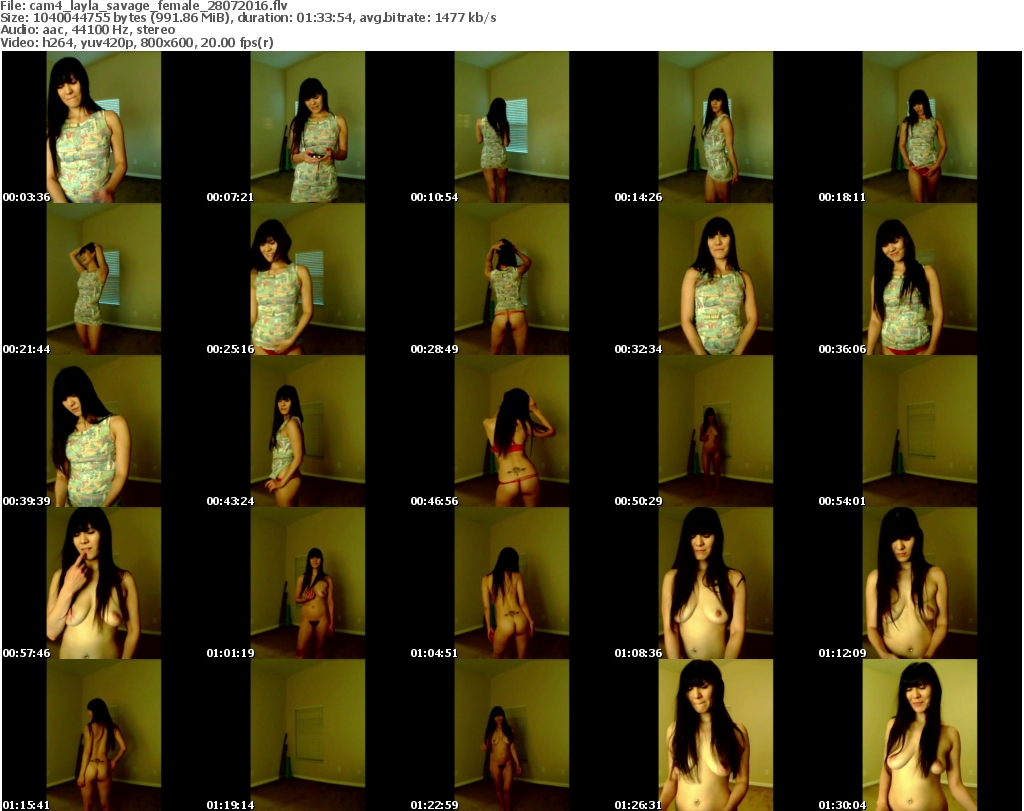Image resolution: width=1024 pixels, height=811 pixels.
Task: Select the thumbnail stamped 00:39:39
Action: (x=103, y=432)
